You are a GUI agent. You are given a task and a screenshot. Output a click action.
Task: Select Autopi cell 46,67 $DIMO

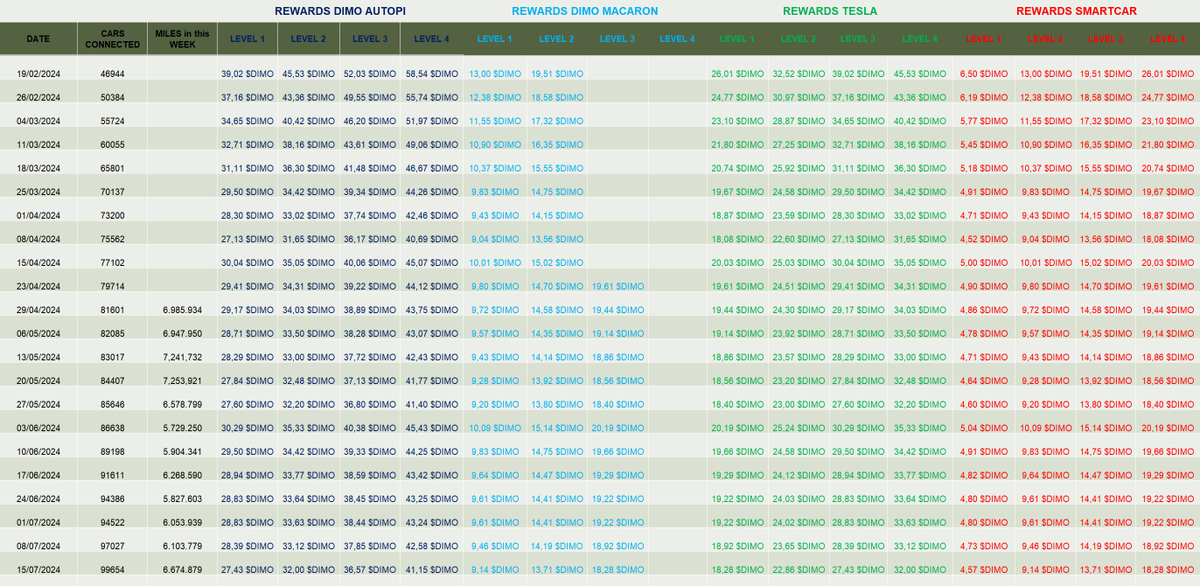(432, 168)
